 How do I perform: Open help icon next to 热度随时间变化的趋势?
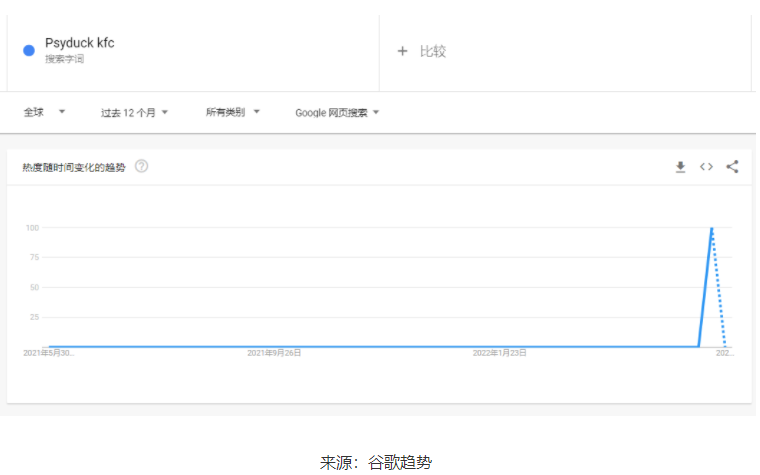142,166
